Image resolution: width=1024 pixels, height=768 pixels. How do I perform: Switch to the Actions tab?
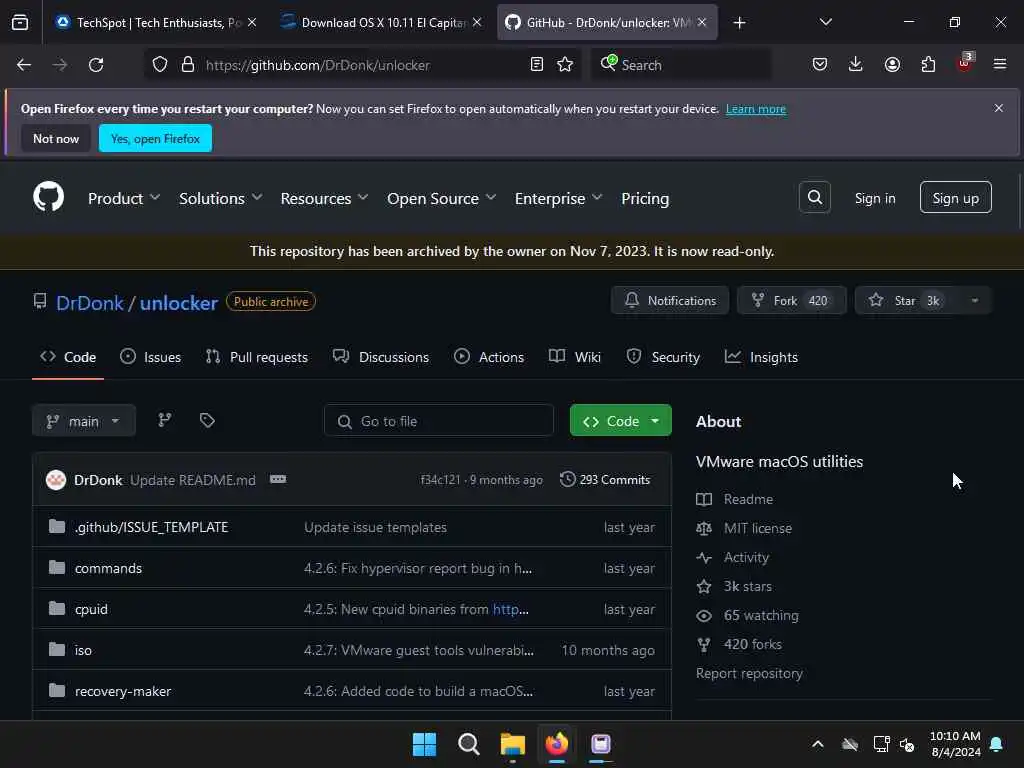pyautogui.click(x=489, y=357)
